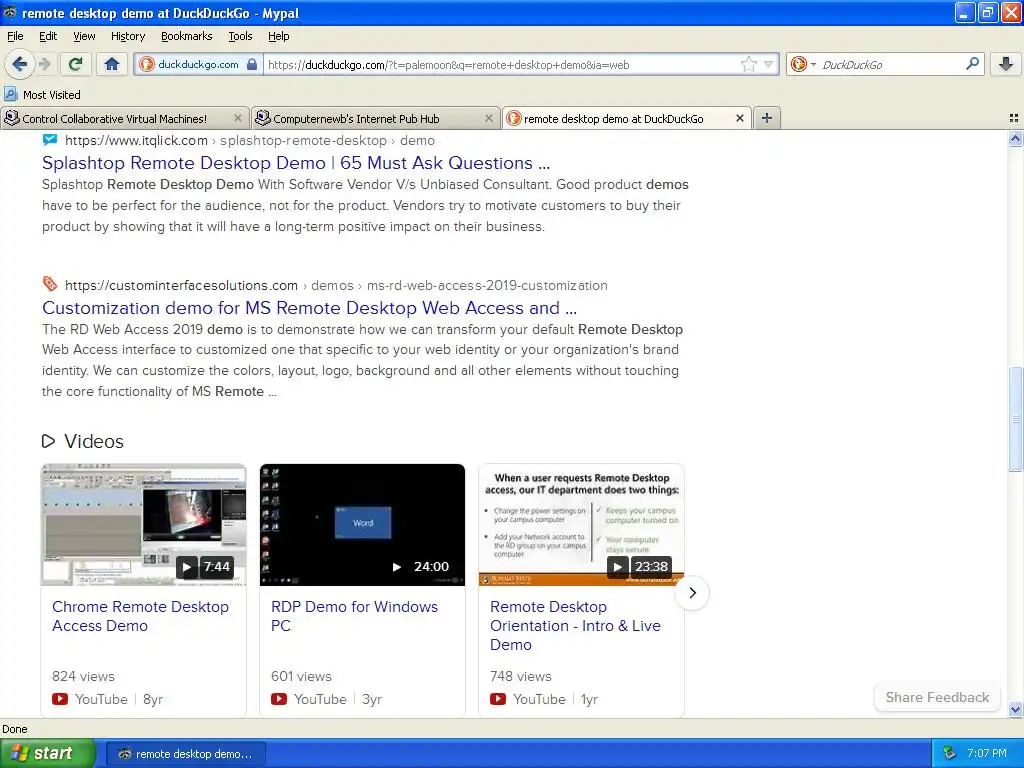Open the Downloads arrow button

click(x=1006, y=64)
